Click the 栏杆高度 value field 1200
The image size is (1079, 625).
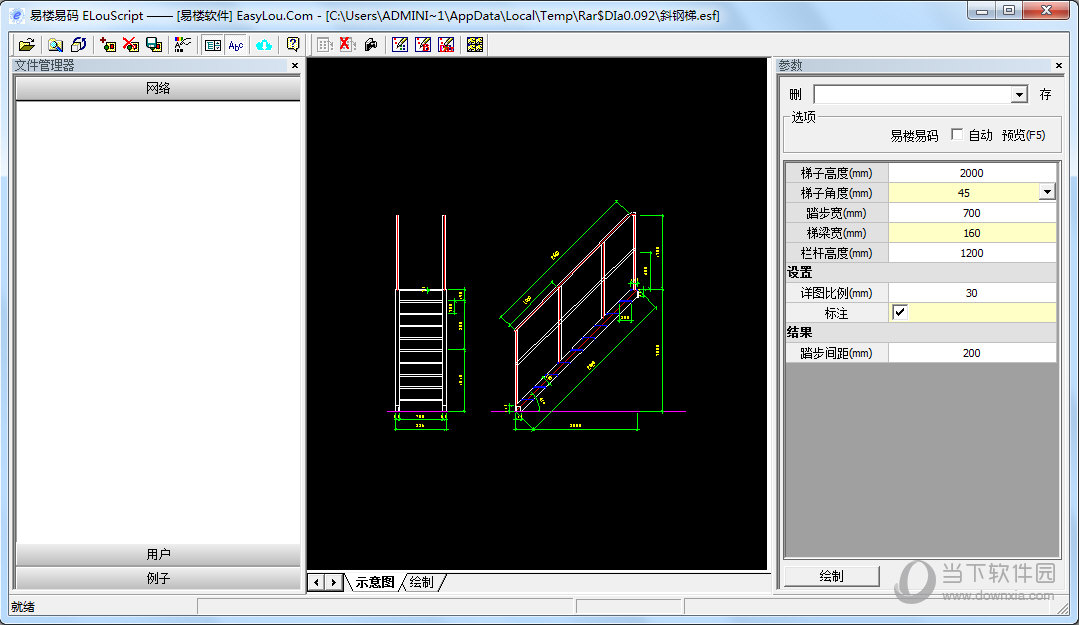point(972,253)
